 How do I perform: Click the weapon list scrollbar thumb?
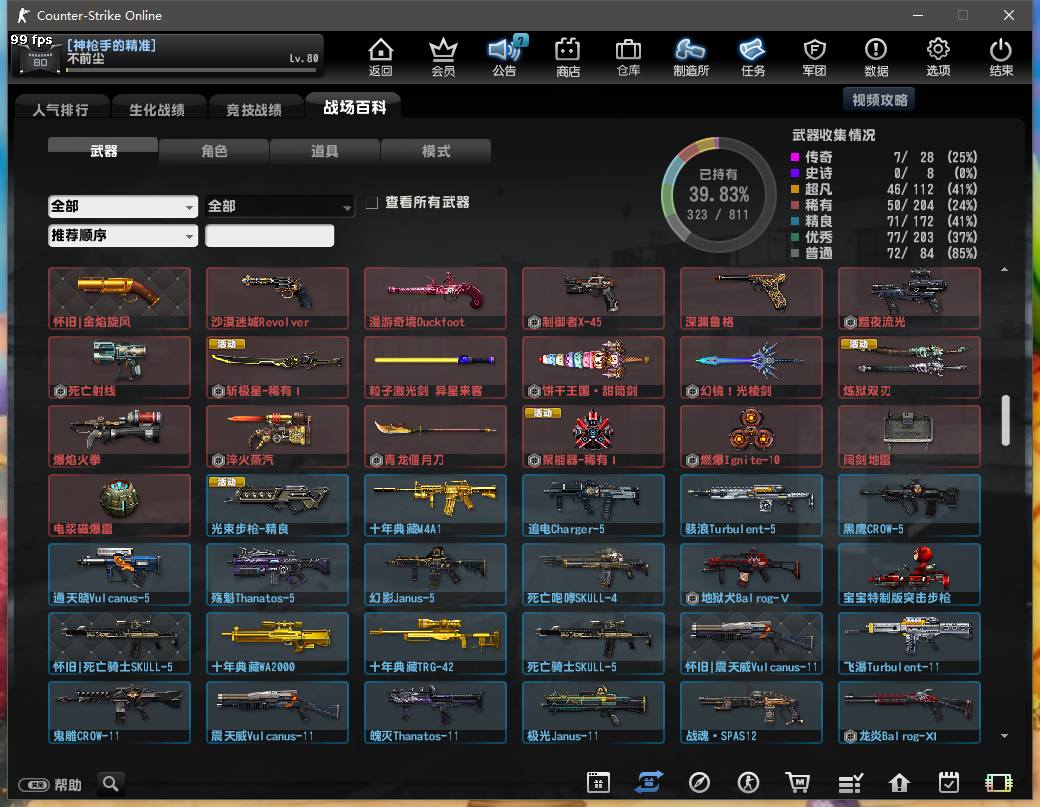[x=1005, y=420]
